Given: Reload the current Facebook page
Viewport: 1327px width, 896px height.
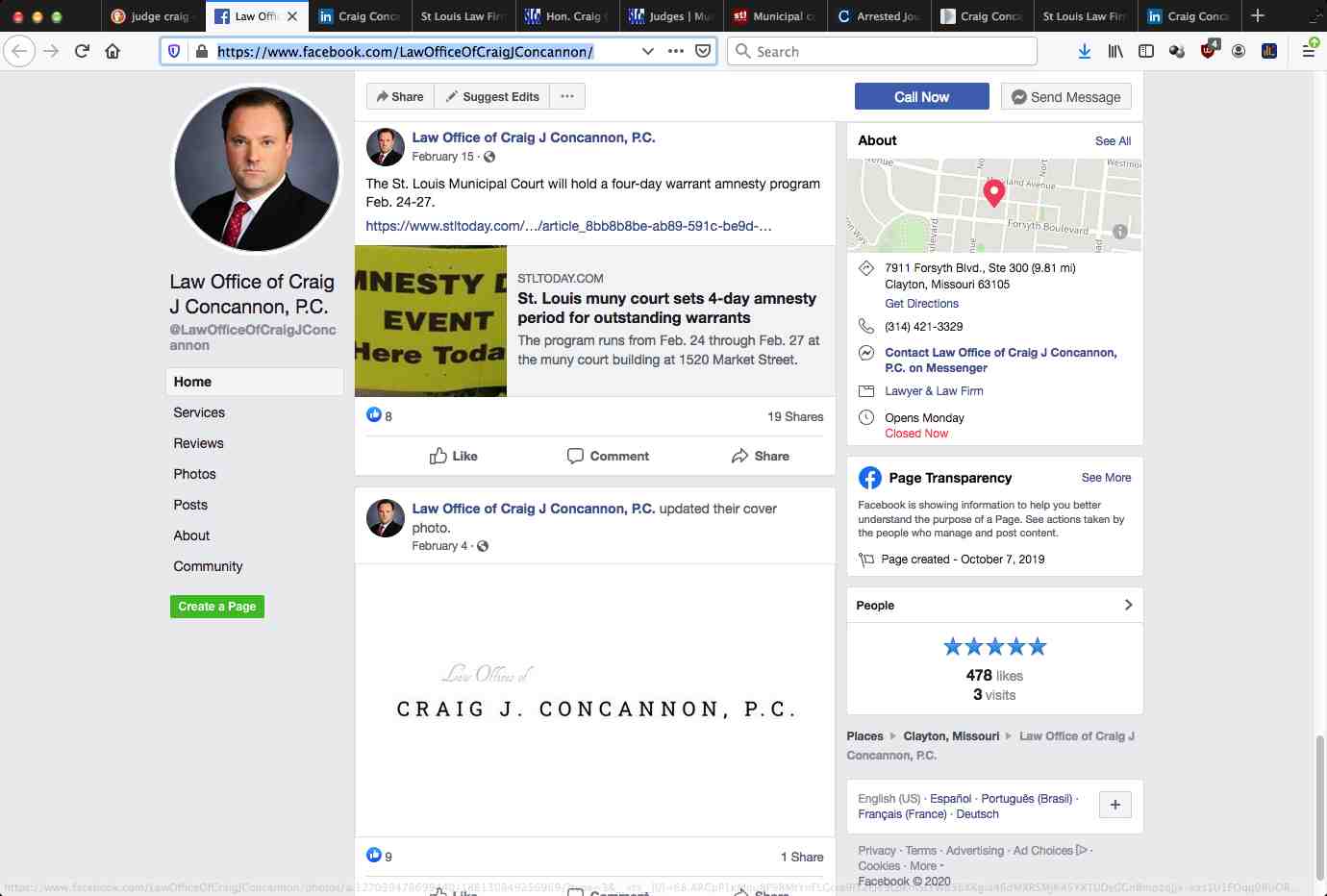Looking at the screenshot, I should [82, 51].
